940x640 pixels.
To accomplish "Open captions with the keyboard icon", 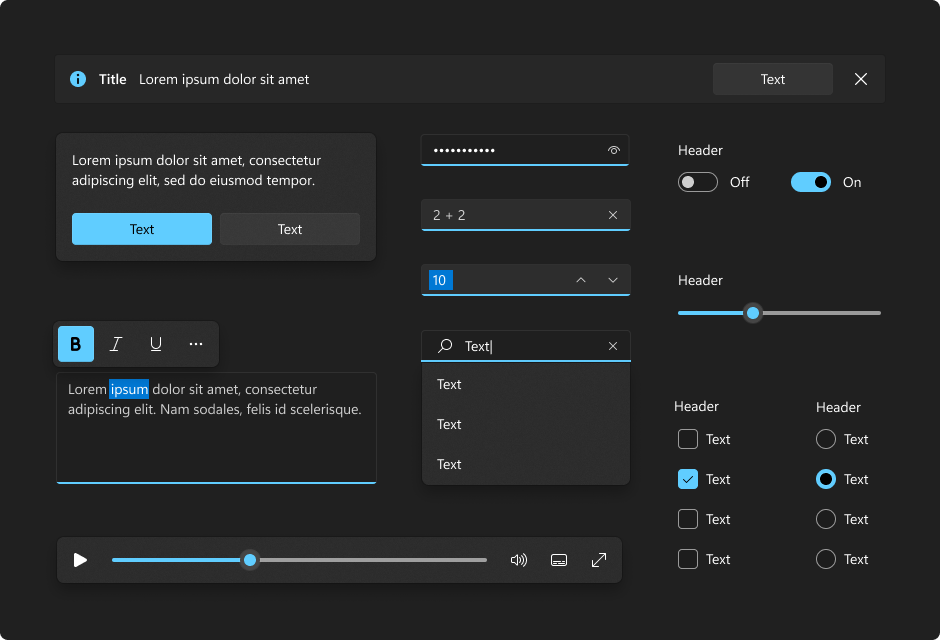I will (558, 560).
